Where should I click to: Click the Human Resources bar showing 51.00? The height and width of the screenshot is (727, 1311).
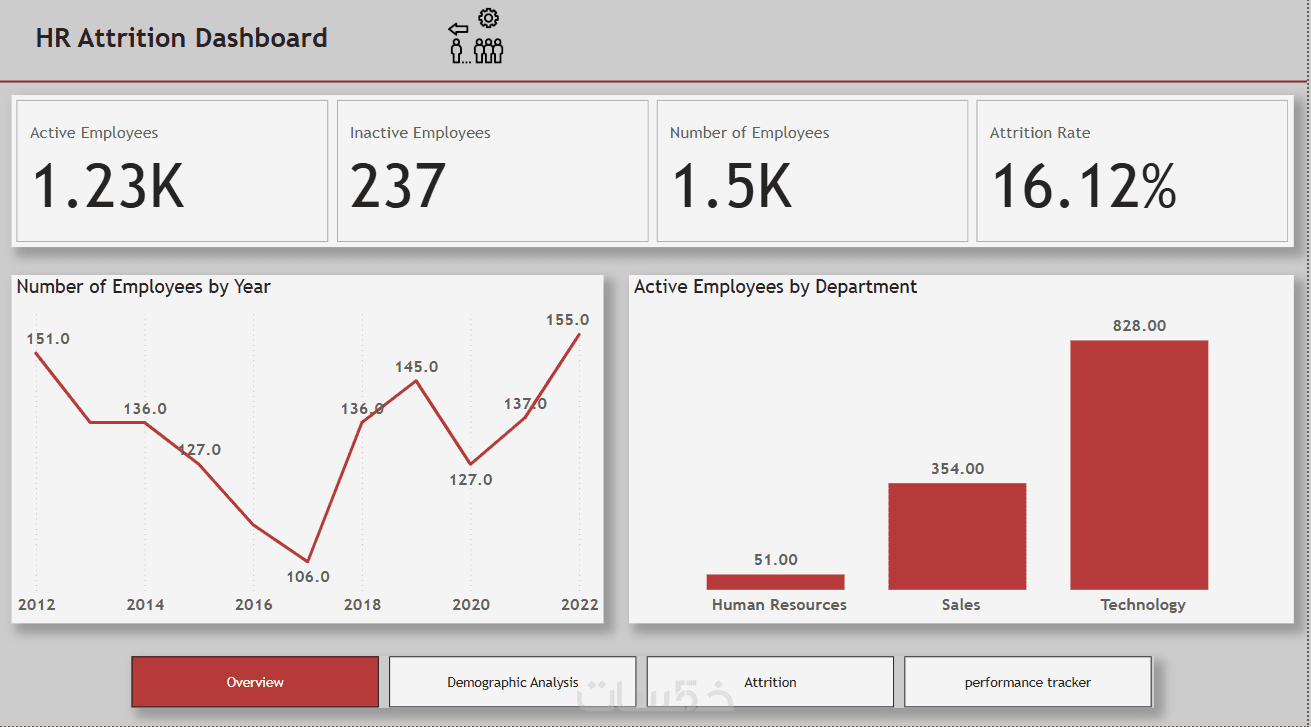(x=775, y=582)
